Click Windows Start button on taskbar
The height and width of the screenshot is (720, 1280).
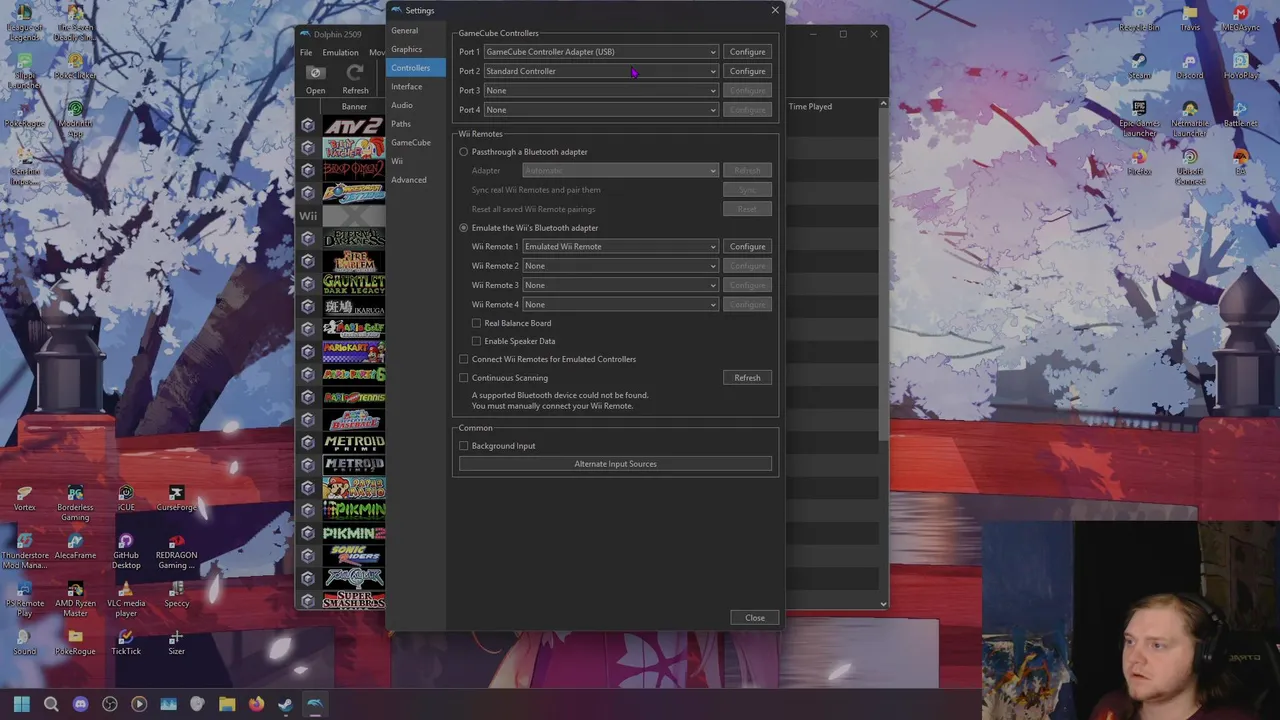coord(22,704)
